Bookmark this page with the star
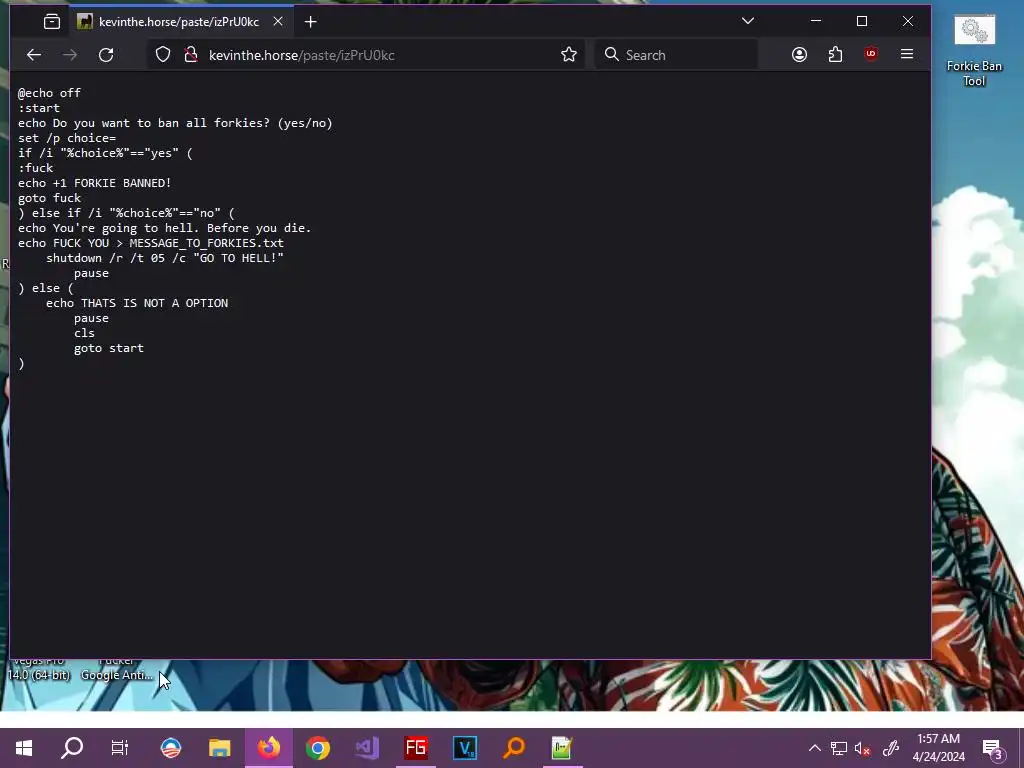 point(569,55)
